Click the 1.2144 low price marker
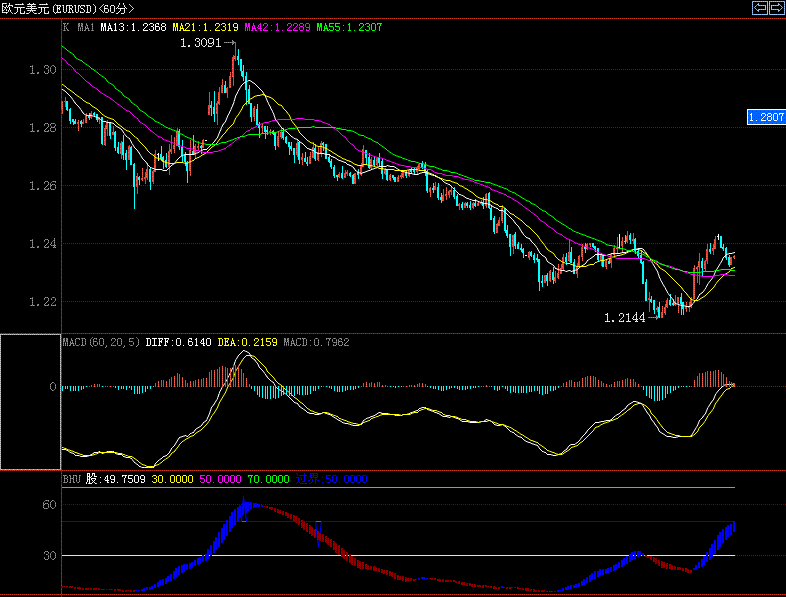Image resolution: width=786 pixels, height=597 pixels. click(625, 318)
